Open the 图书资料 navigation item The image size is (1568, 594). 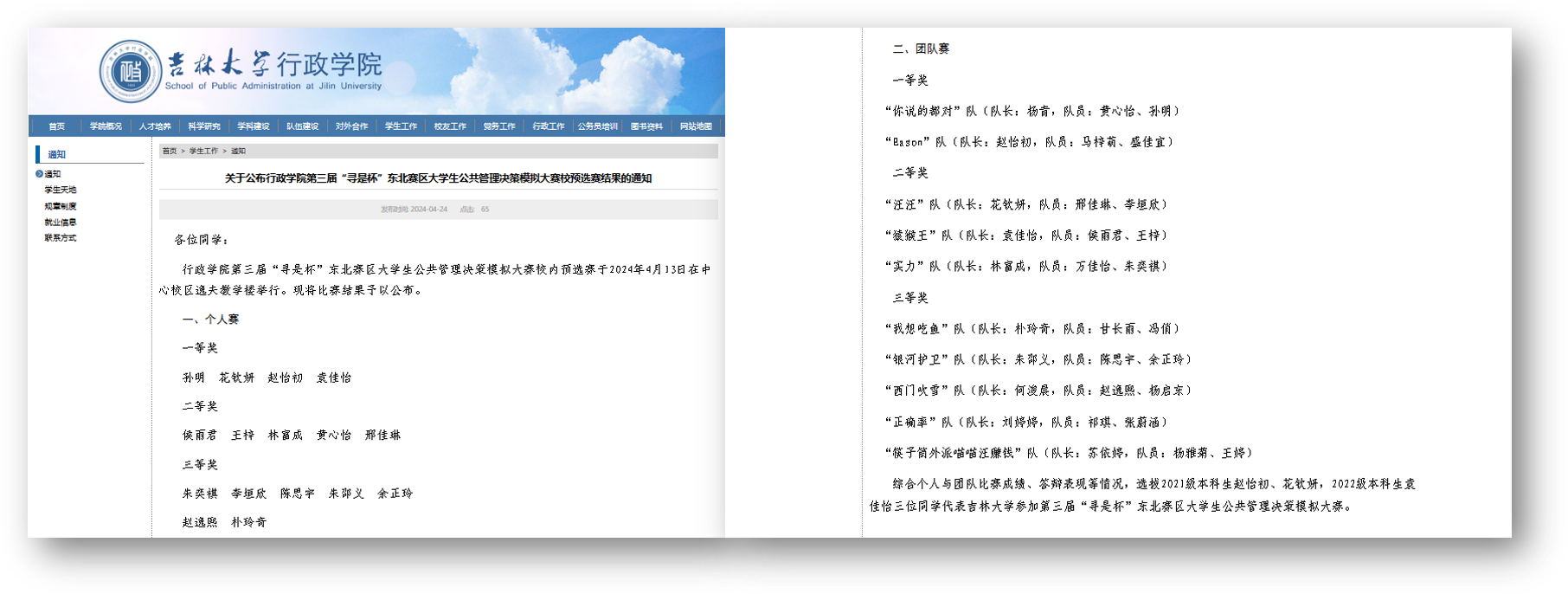[646, 126]
